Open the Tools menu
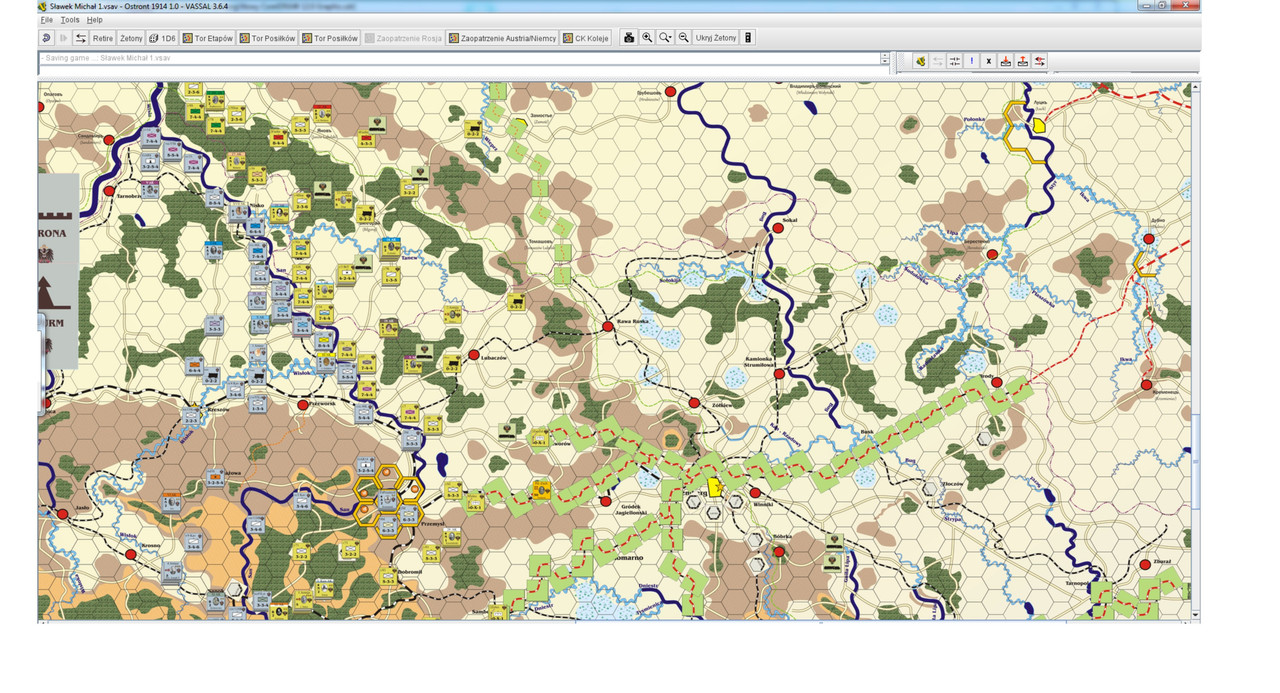The height and width of the screenshot is (693, 1280). click(70, 20)
